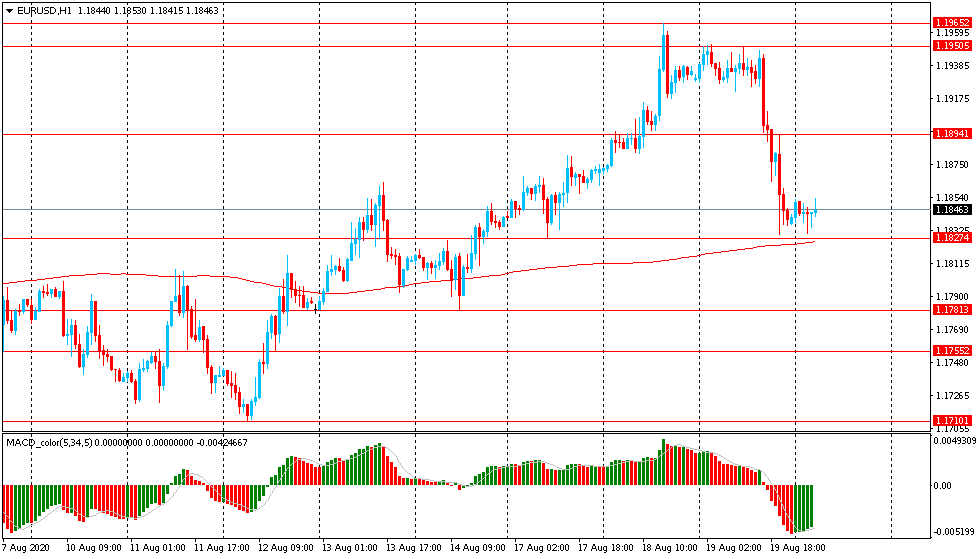Click the 19 Aug 18:00 time axis label

tap(797, 548)
